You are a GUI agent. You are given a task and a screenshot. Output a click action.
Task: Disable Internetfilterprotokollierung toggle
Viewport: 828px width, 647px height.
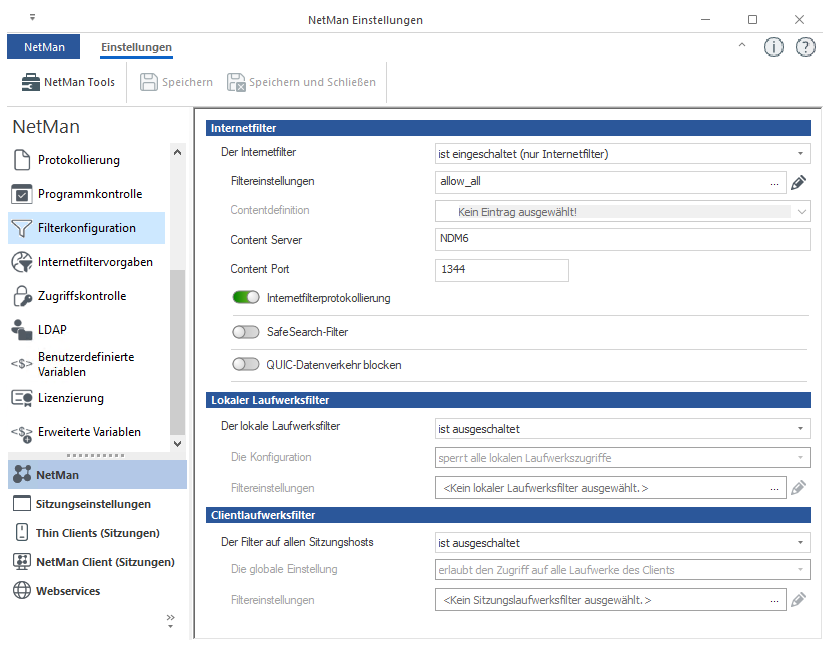[245, 298]
